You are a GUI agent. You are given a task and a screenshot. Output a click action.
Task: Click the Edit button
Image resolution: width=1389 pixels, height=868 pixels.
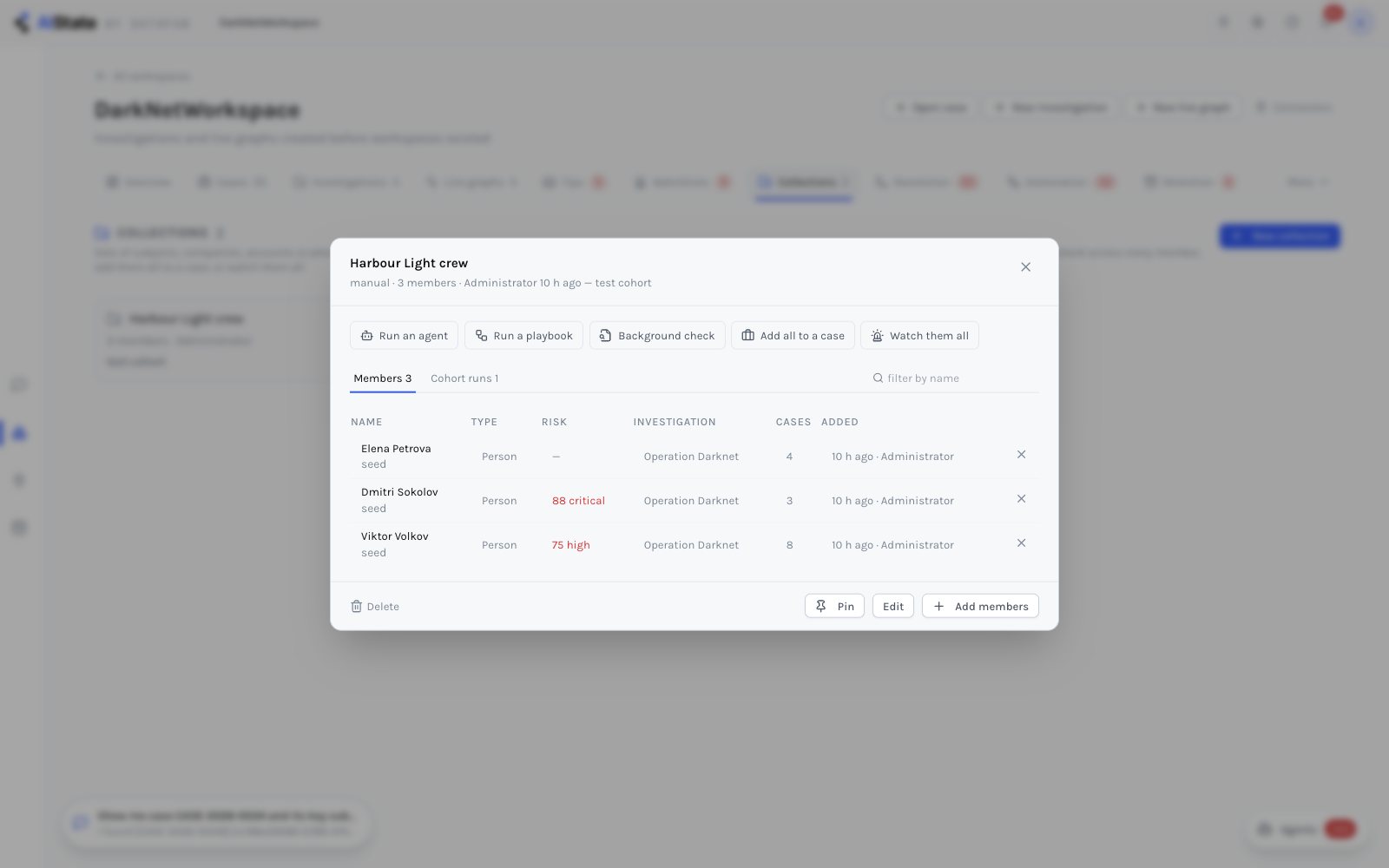[893, 606]
